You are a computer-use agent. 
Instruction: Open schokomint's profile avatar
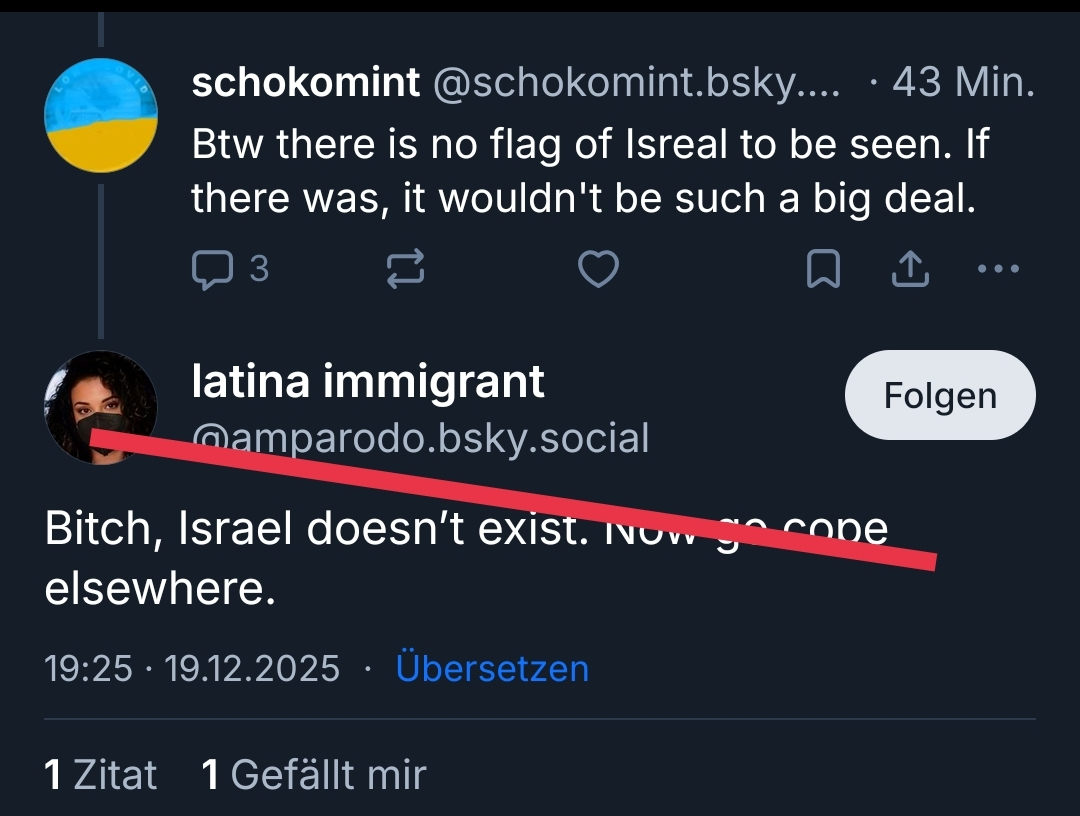click(x=100, y=115)
